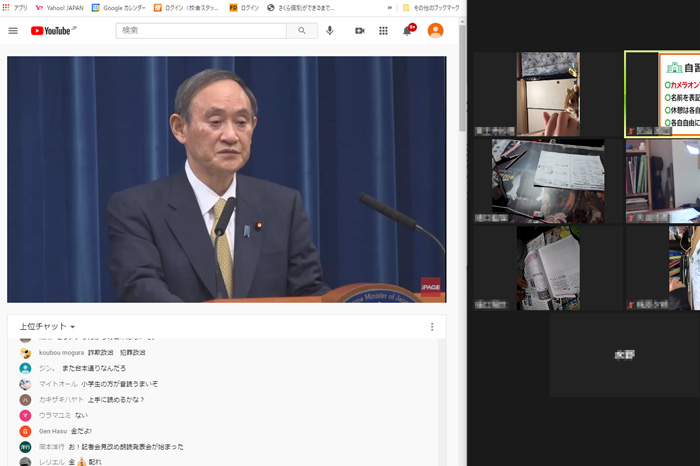This screenshot has width=700, height=466.
Task: Click the koubou mogura chat username
Action: pyautogui.click(x=61, y=353)
